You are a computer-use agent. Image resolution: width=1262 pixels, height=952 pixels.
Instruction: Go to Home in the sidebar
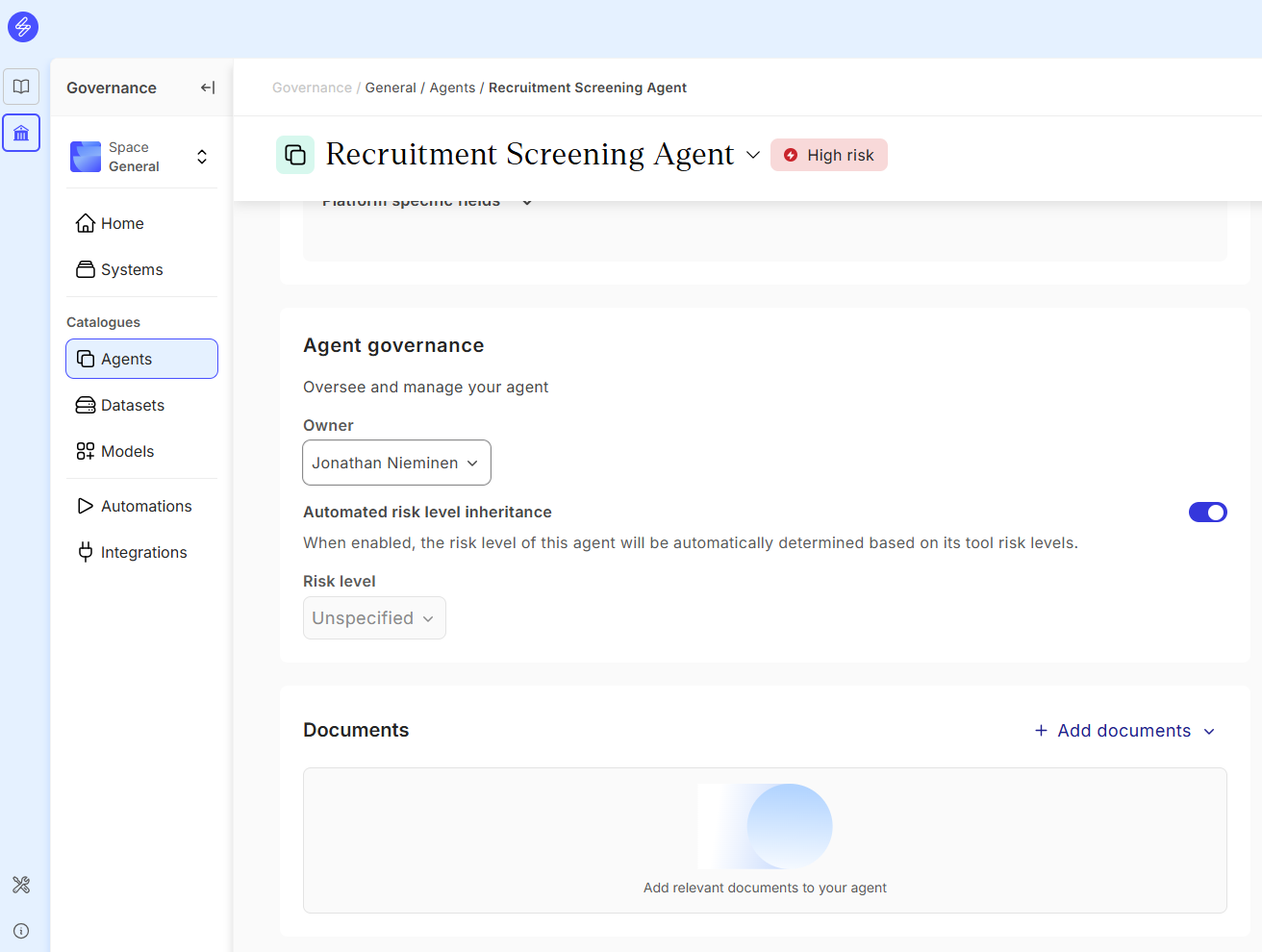[x=122, y=223]
